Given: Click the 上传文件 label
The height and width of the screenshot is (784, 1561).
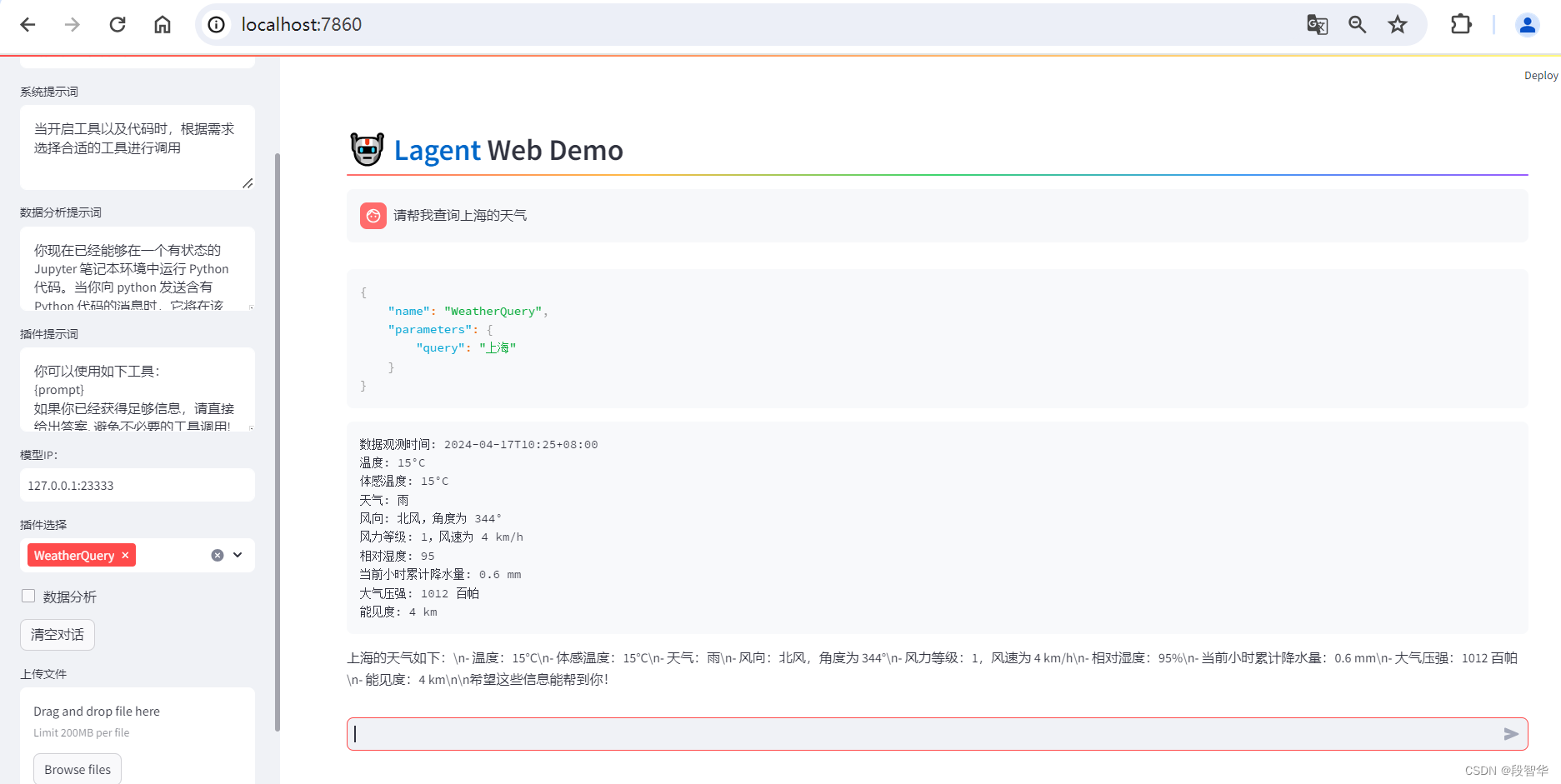Looking at the screenshot, I should (43, 674).
